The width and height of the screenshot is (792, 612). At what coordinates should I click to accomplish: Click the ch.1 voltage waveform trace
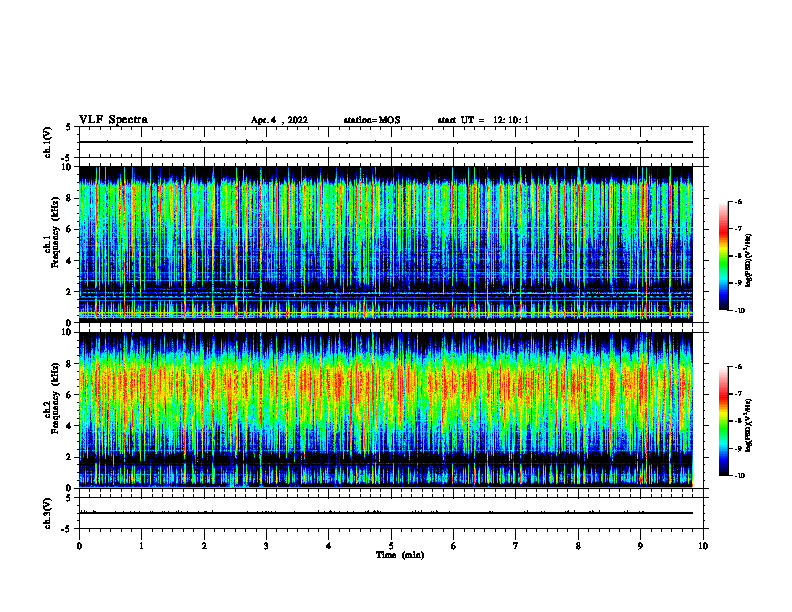pyautogui.click(x=386, y=142)
